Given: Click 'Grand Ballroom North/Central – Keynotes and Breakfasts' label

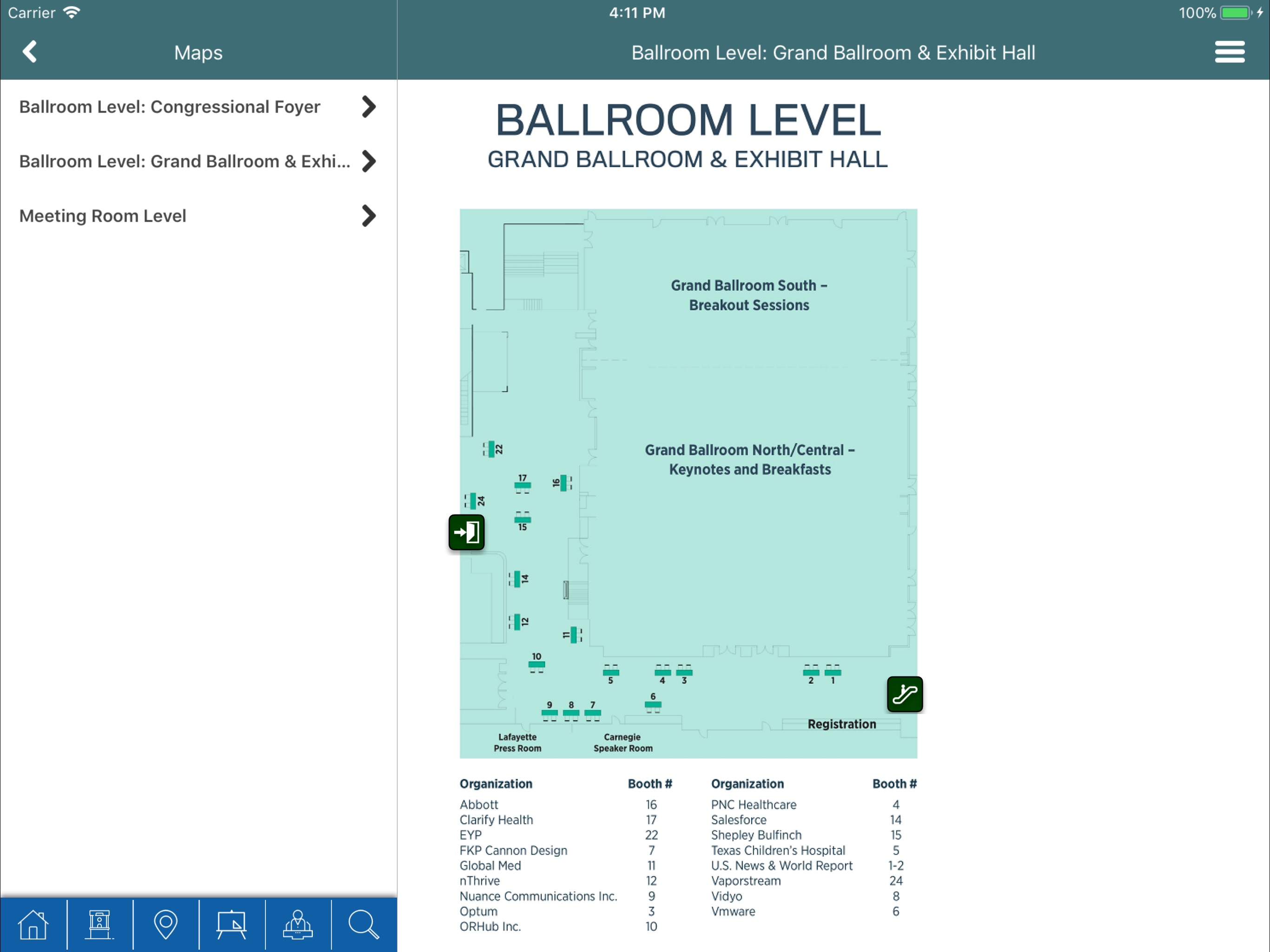Looking at the screenshot, I should tap(750, 459).
